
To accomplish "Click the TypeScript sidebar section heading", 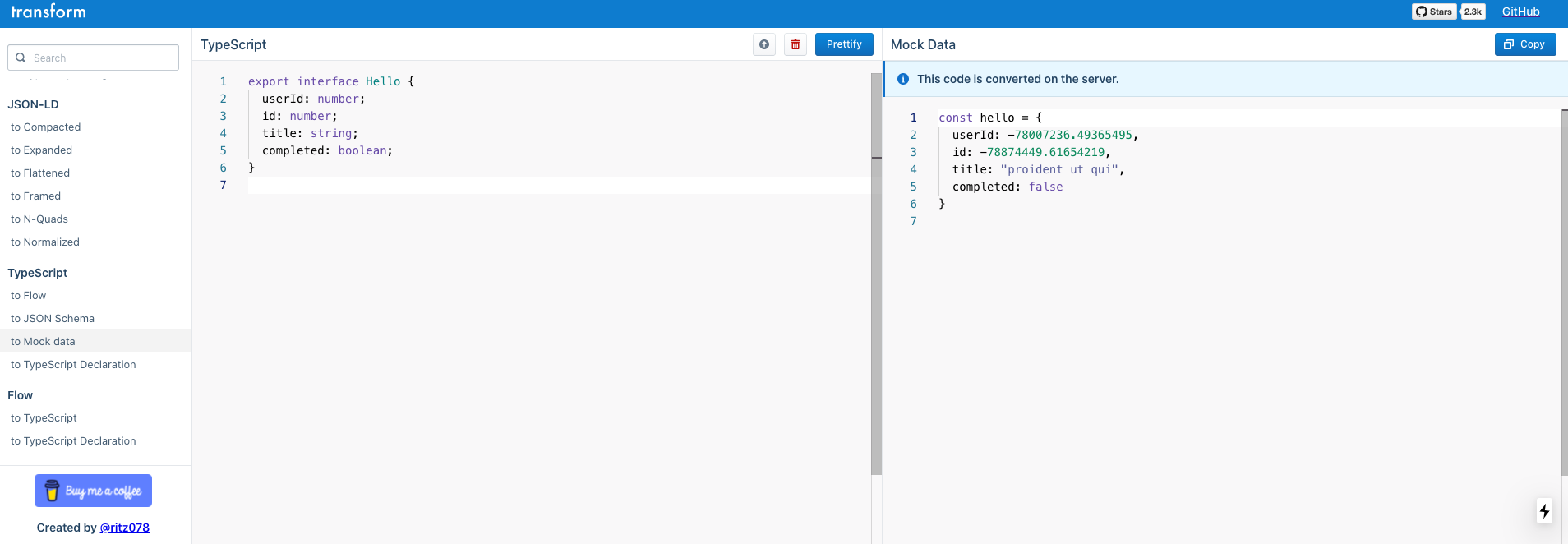I will (x=37, y=273).
